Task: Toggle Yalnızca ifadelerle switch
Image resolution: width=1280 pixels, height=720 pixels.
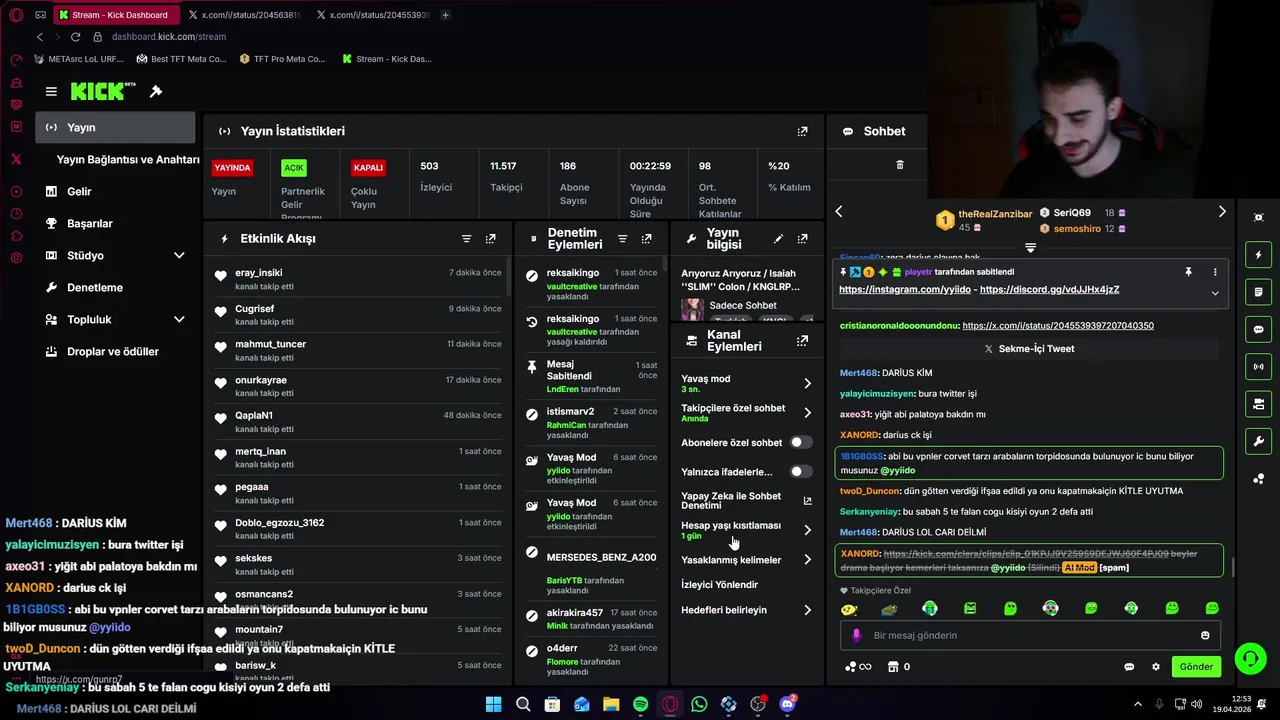Action: [x=801, y=471]
